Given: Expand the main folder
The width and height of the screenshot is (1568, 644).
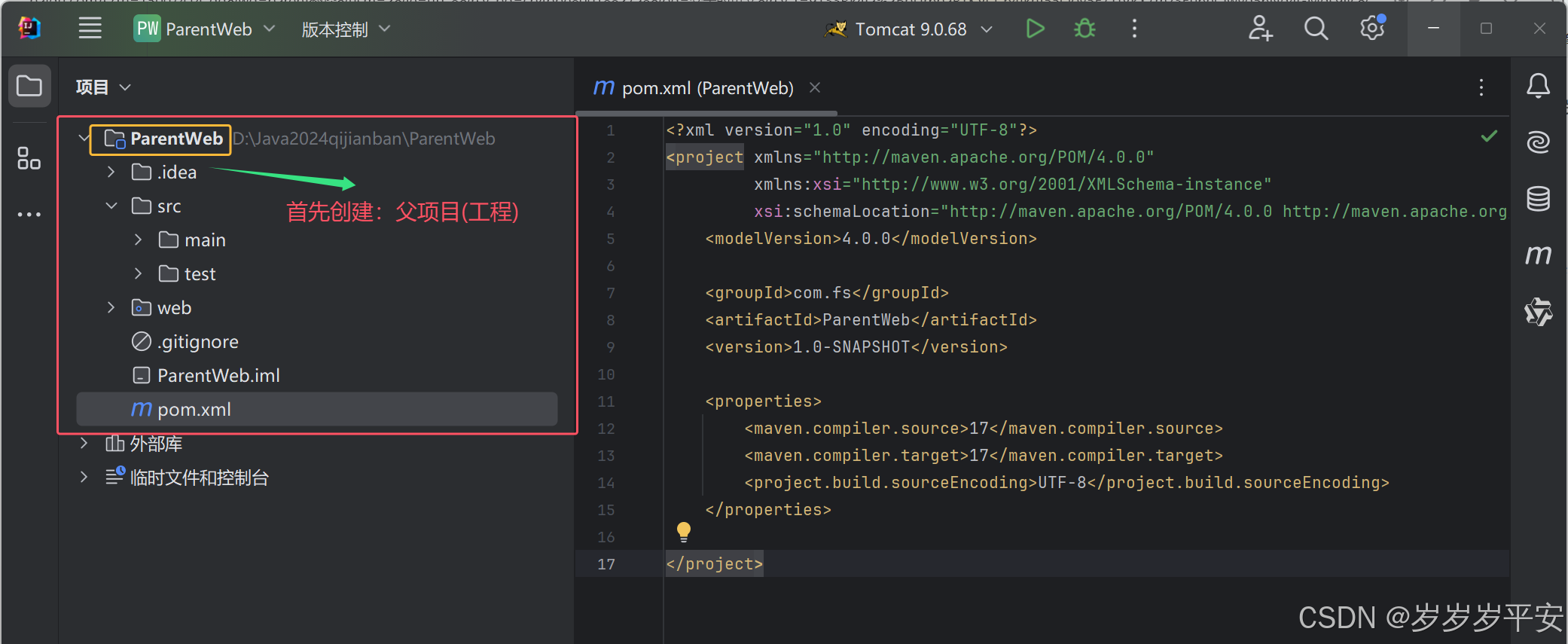Looking at the screenshot, I should [138, 240].
